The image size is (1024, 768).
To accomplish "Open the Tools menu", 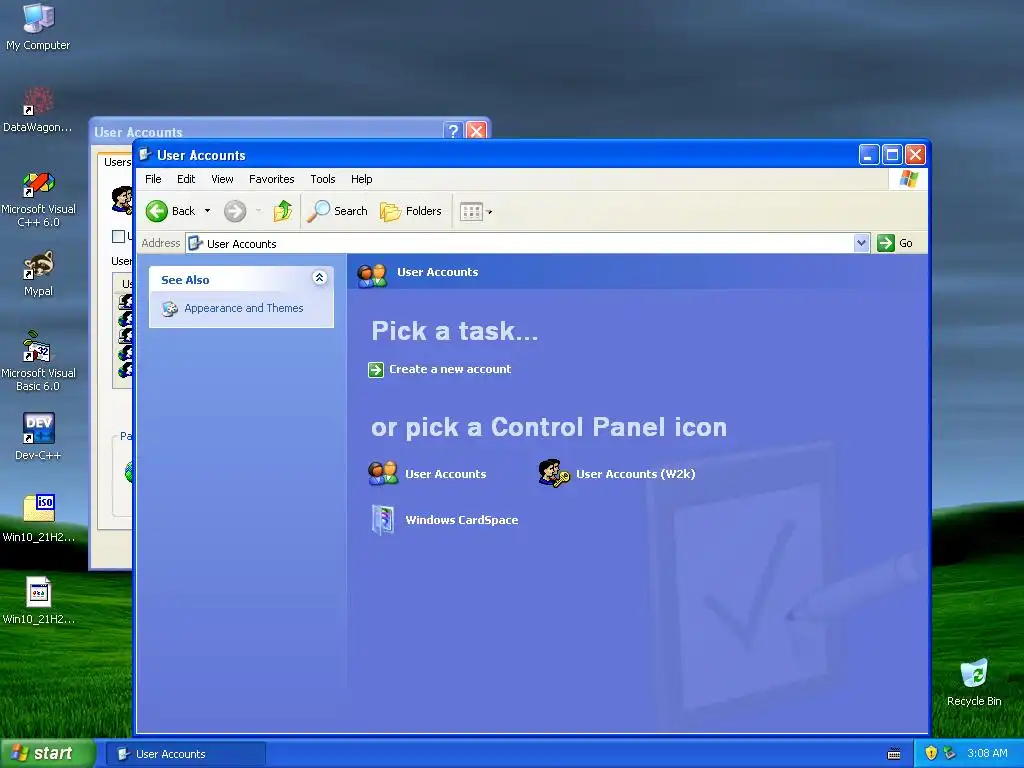I will click(x=323, y=179).
